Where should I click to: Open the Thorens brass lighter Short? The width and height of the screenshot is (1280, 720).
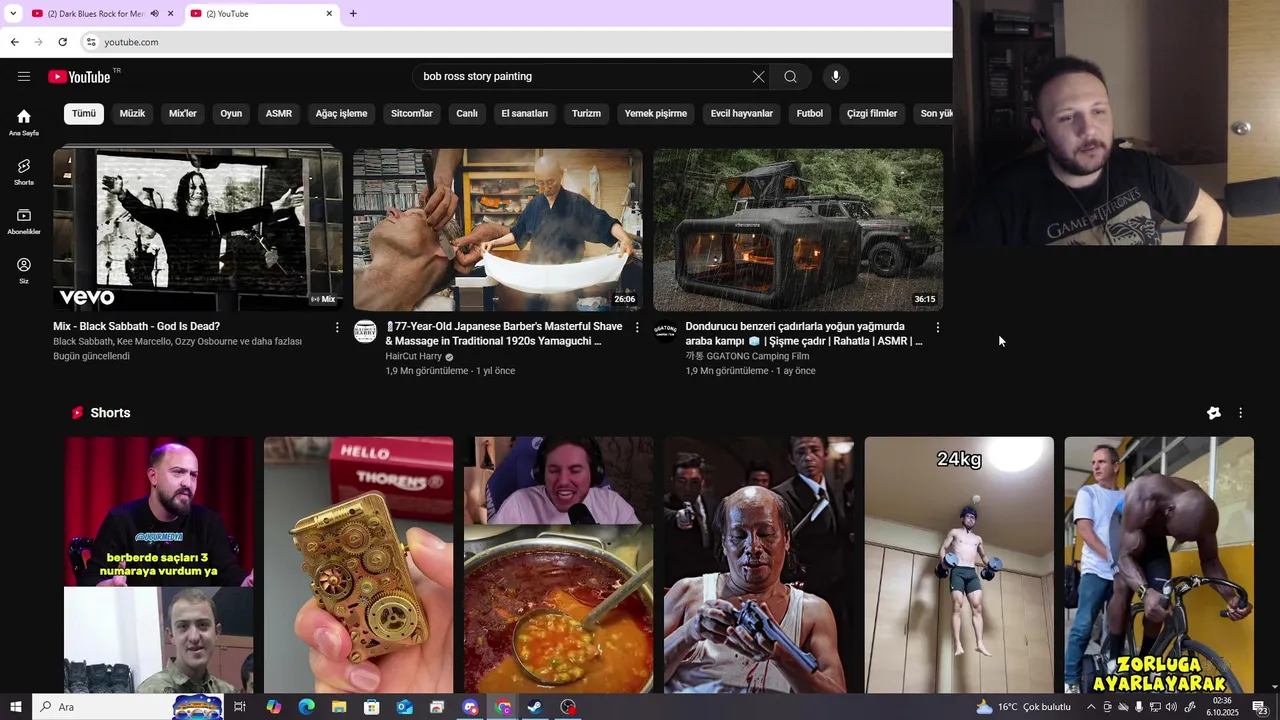(359, 564)
